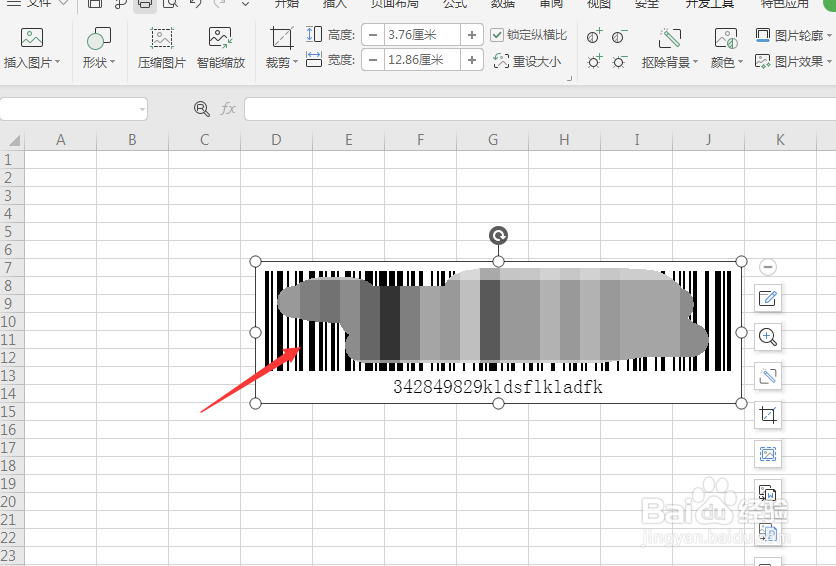Select column A header
The height and width of the screenshot is (566, 836).
(61, 140)
